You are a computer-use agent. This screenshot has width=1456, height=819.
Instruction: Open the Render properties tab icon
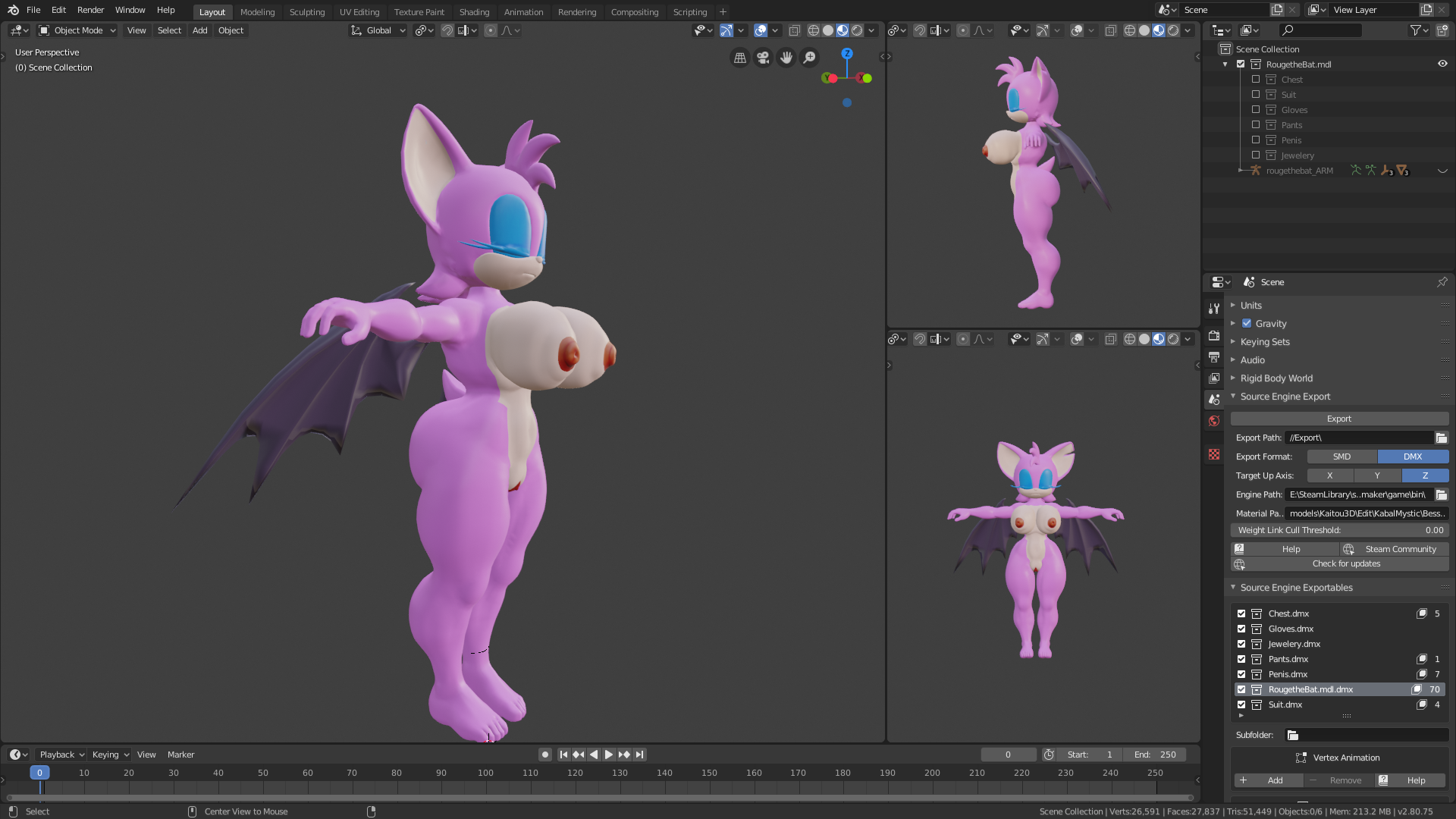coord(1214,336)
